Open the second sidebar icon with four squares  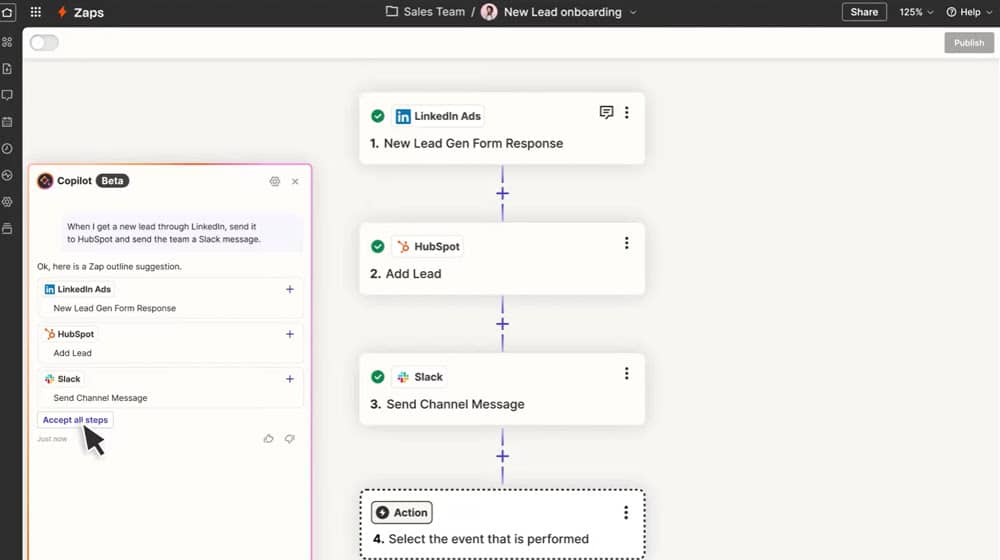click(x=7, y=42)
